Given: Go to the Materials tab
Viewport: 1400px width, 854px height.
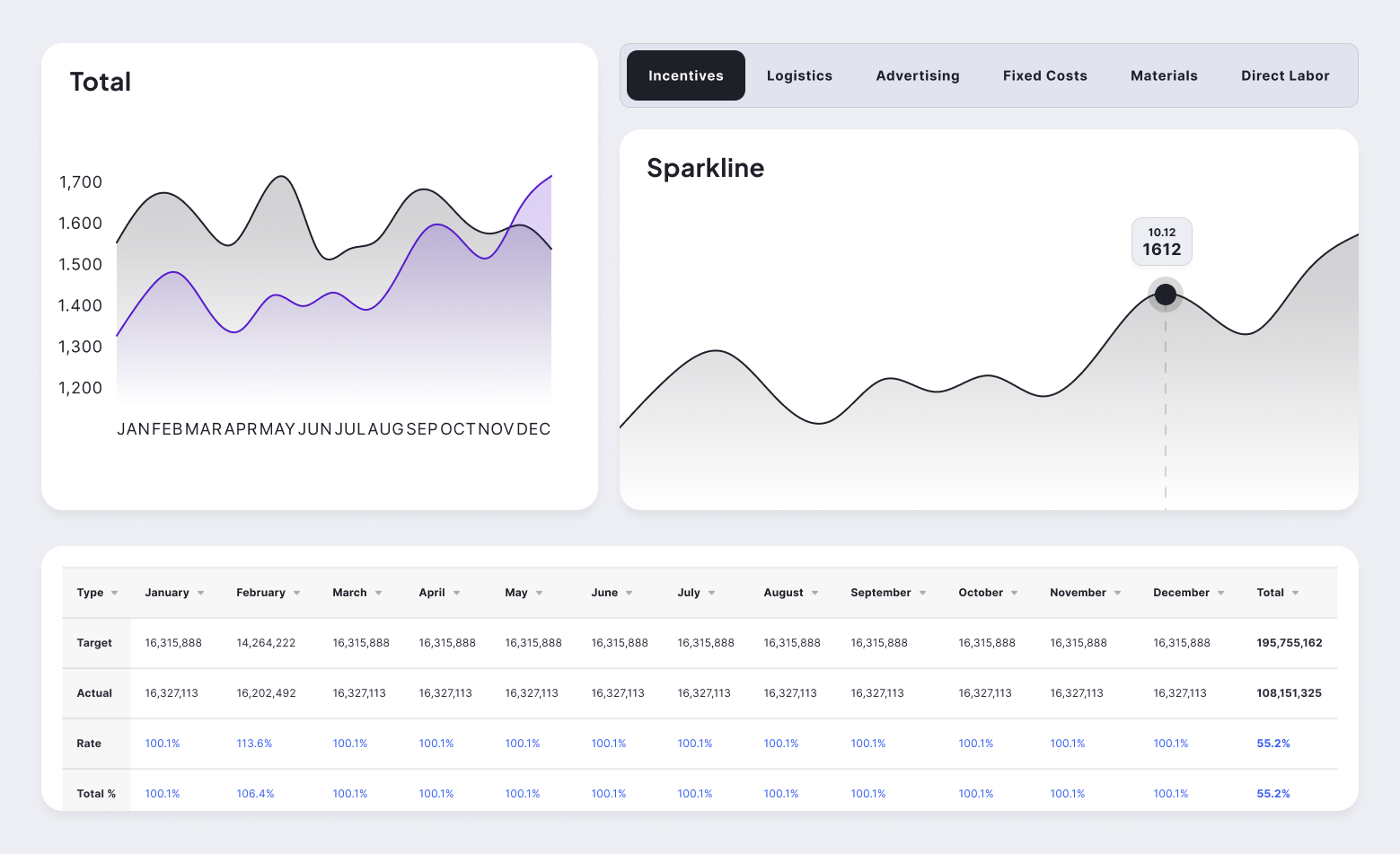Looking at the screenshot, I should 1164,75.
